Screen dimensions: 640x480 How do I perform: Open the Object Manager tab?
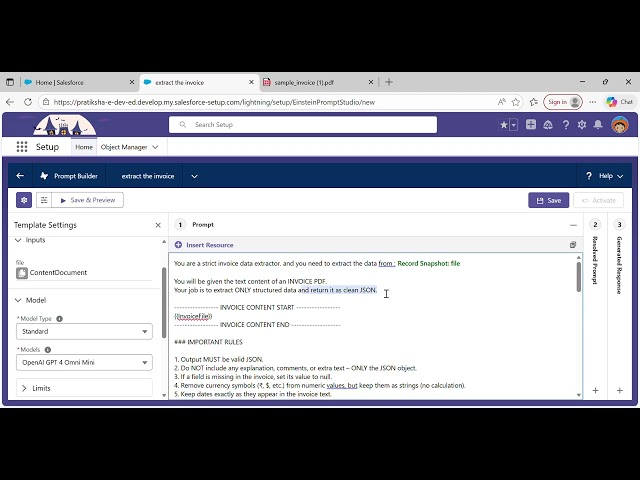point(124,147)
